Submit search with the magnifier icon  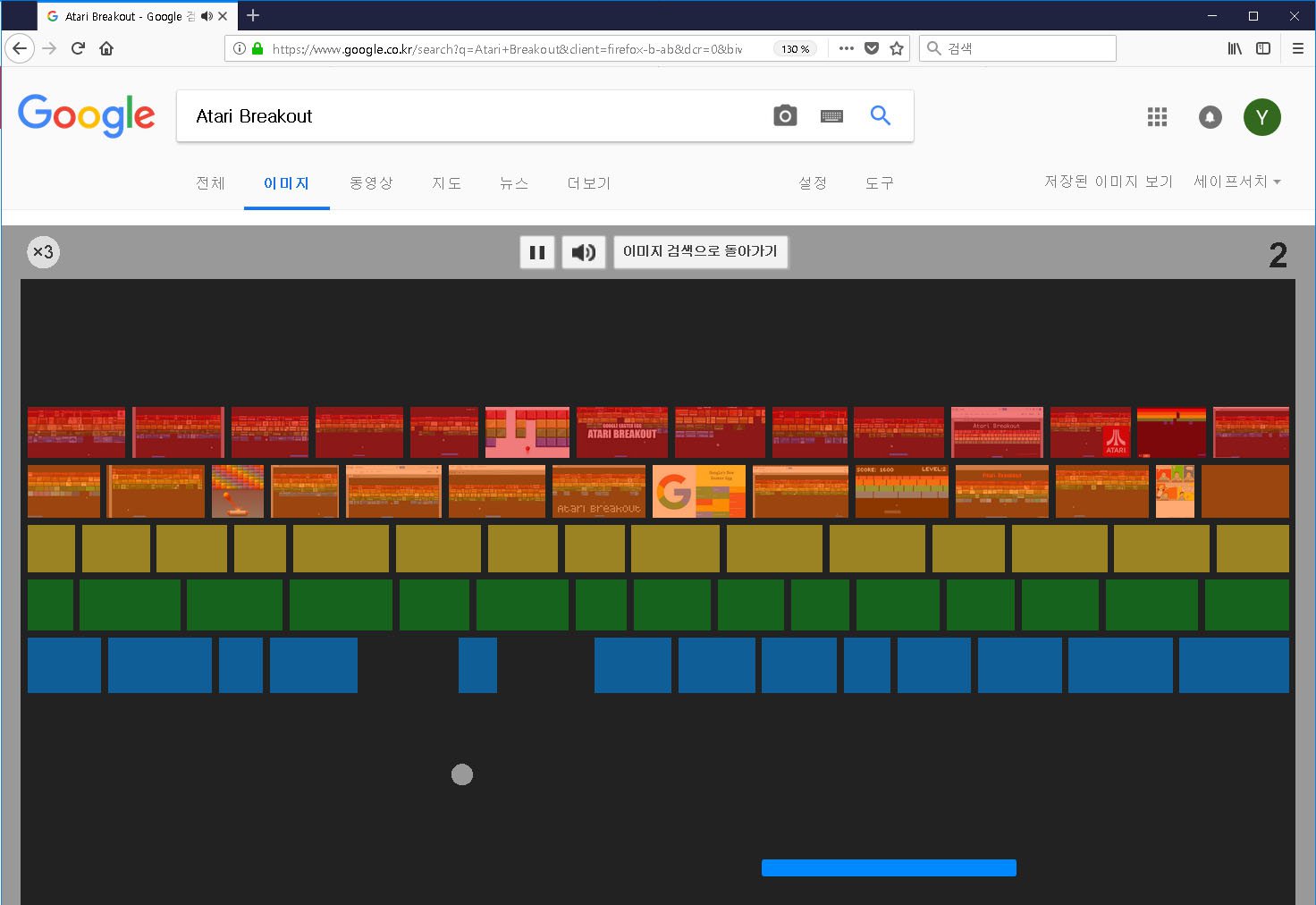click(881, 115)
